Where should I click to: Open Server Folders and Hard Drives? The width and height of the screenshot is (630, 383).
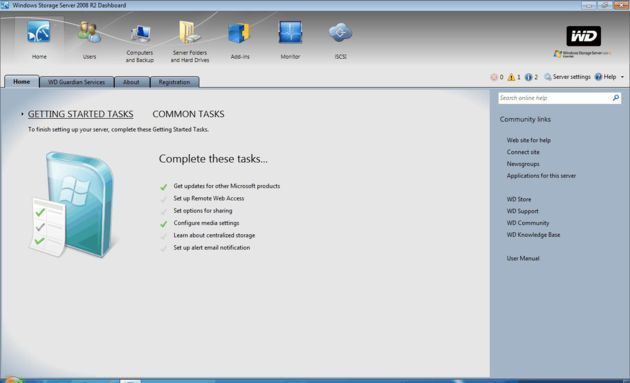pos(189,32)
